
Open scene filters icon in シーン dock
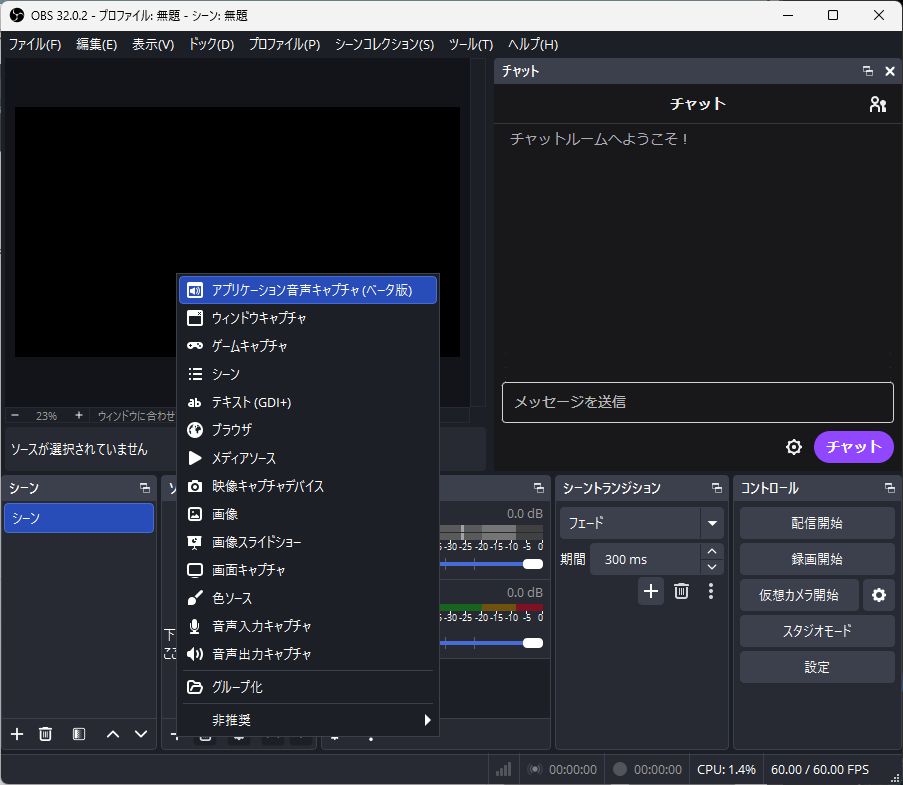pos(79,734)
